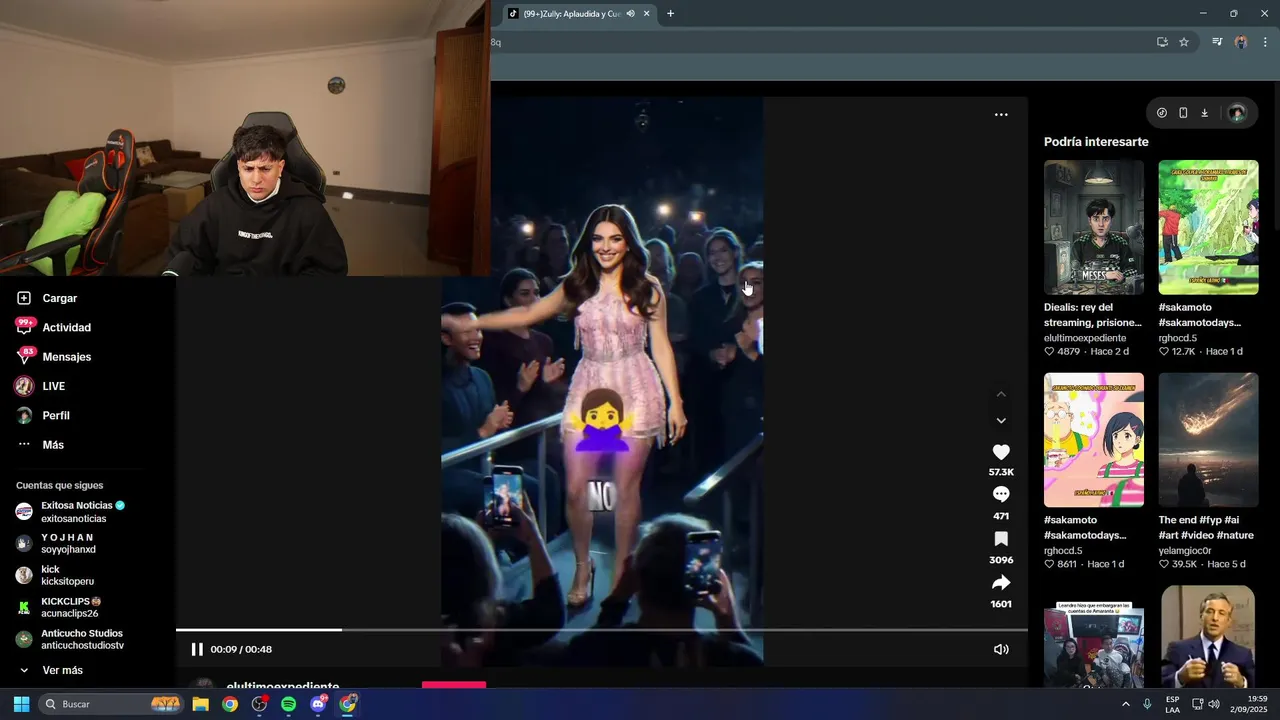
Task: Open Dealis rey del streaming thumbnail
Action: (x=1094, y=227)
